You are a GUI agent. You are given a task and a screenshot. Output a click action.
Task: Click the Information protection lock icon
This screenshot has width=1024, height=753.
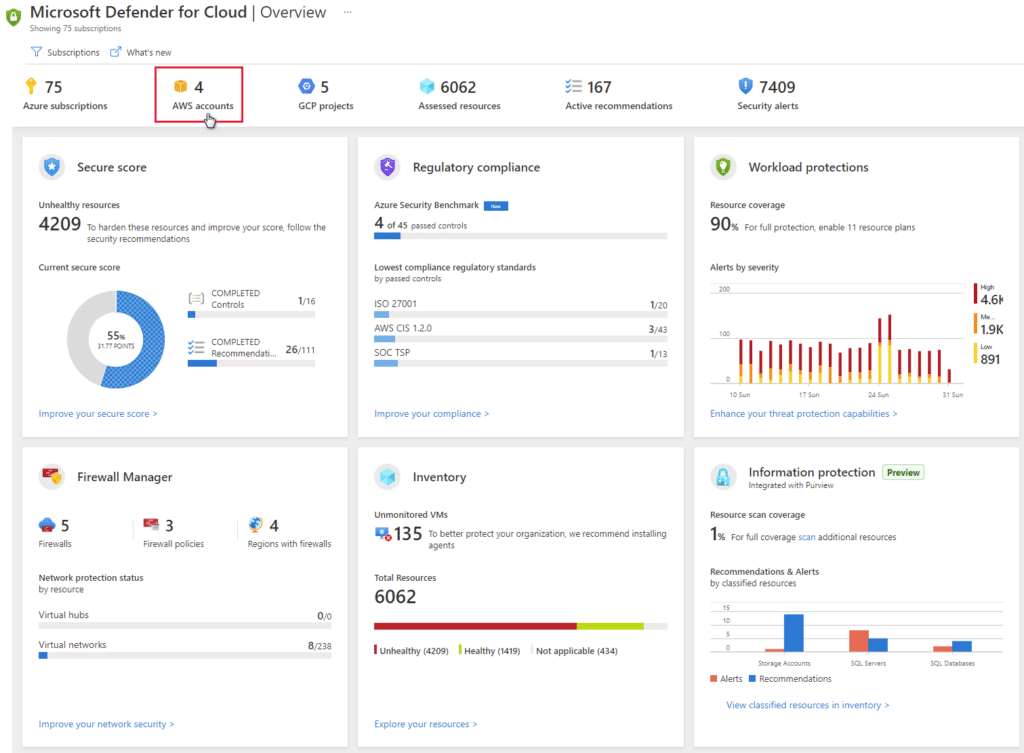tap(723, 477)
